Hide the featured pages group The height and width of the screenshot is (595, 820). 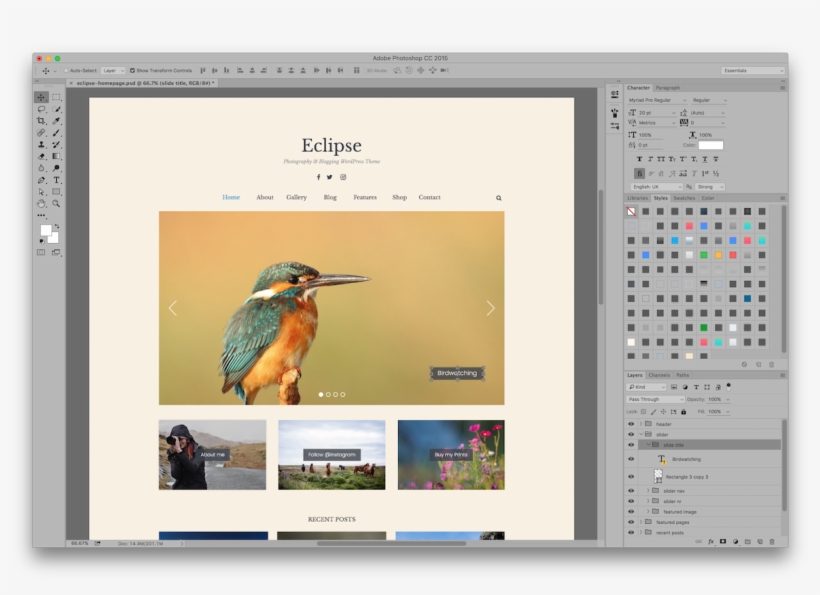coord(631,522)
